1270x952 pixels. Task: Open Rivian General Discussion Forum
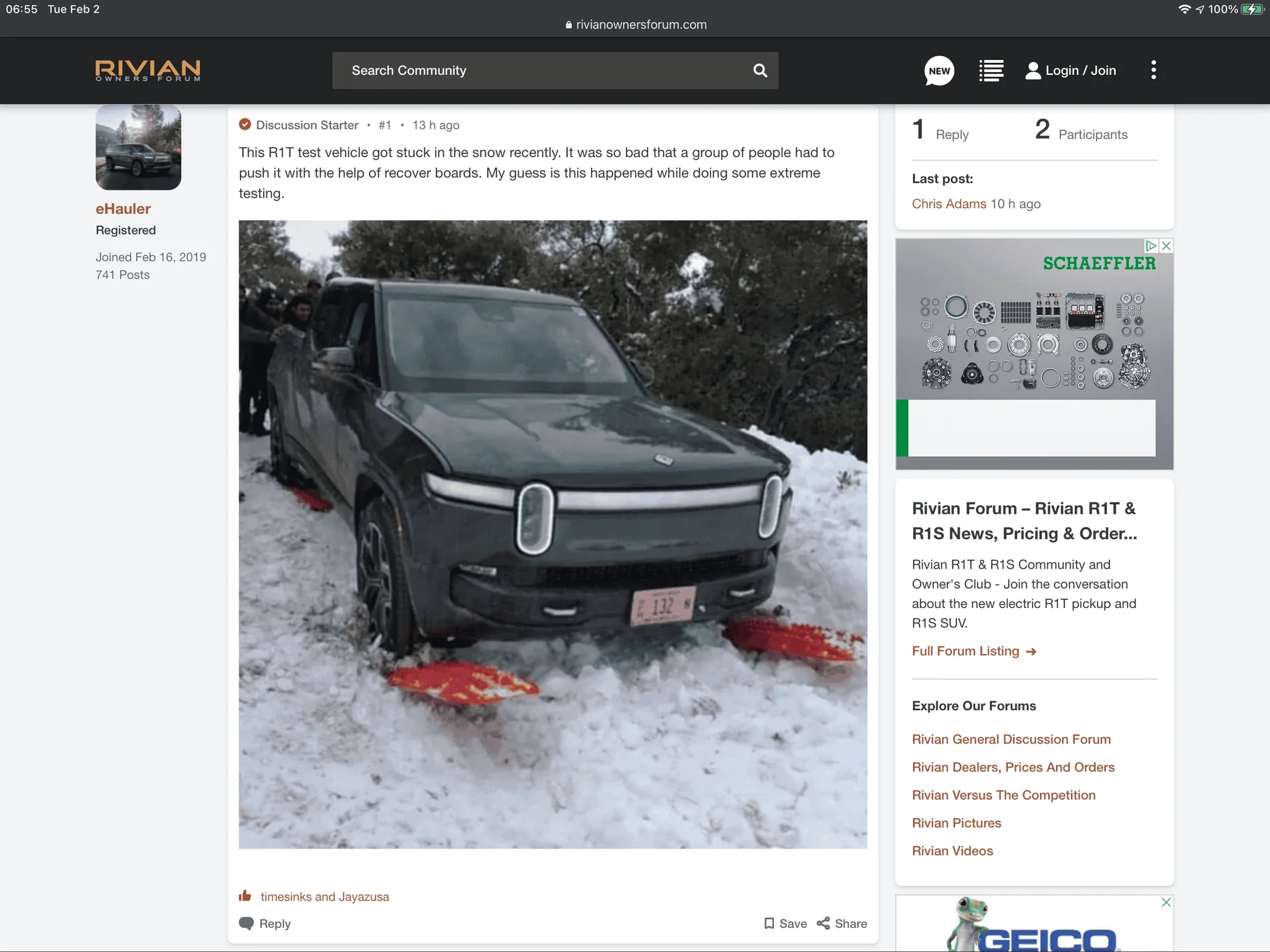coord(1011,739)
